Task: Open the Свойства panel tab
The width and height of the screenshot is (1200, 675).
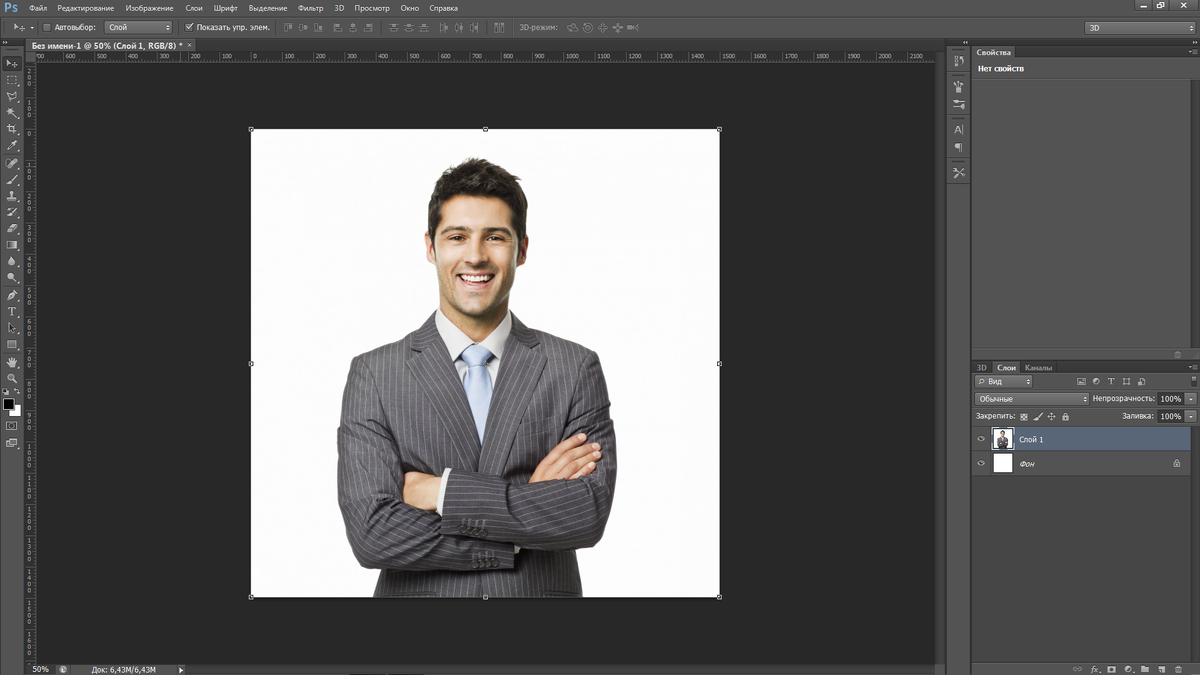Action: (x=994, y=52)
